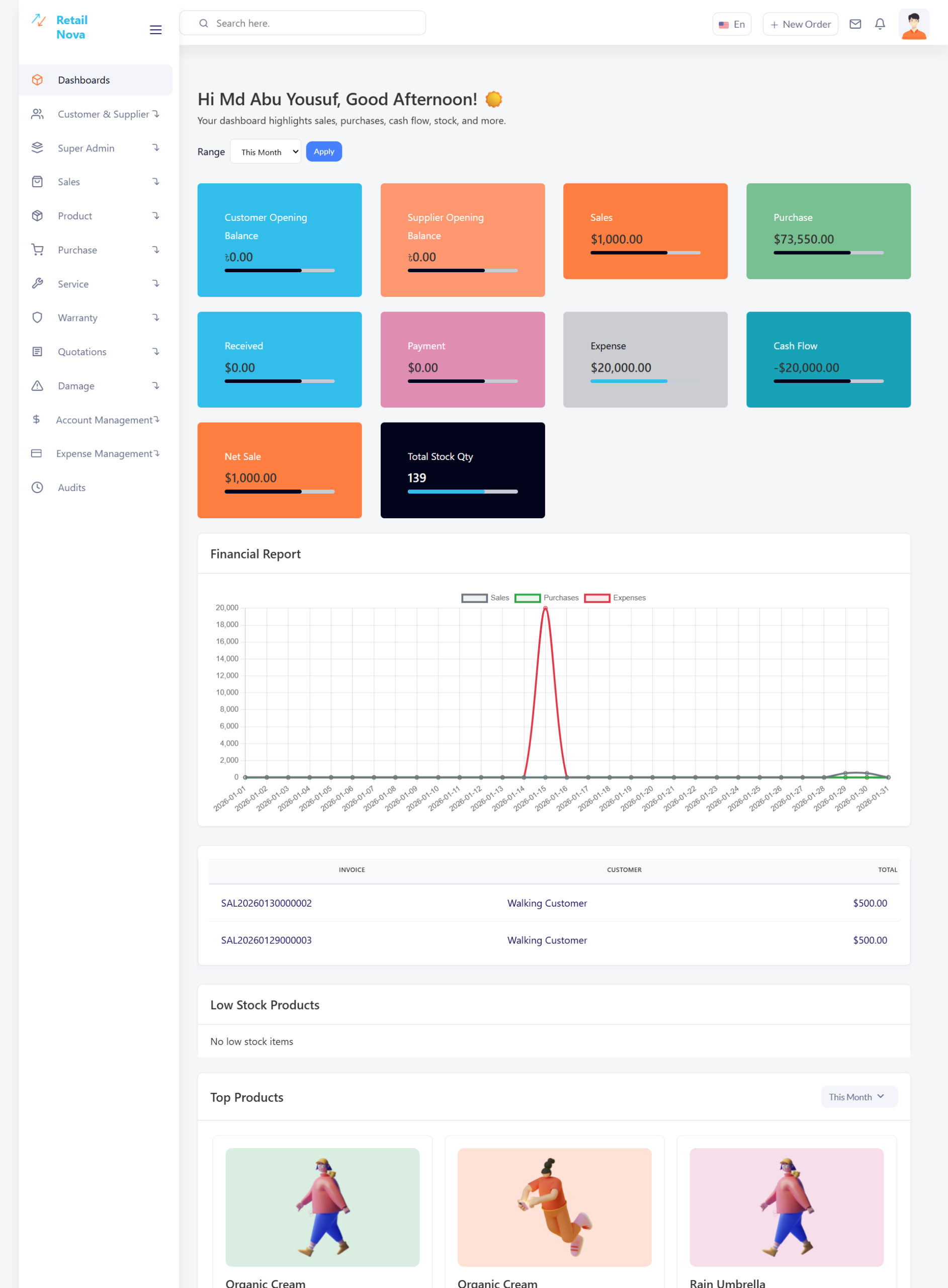The width and height of the screenshot is (948, 1288).
Task: Open the mail envelope icon
Action: pyautogui.click(x=855, y=24)
